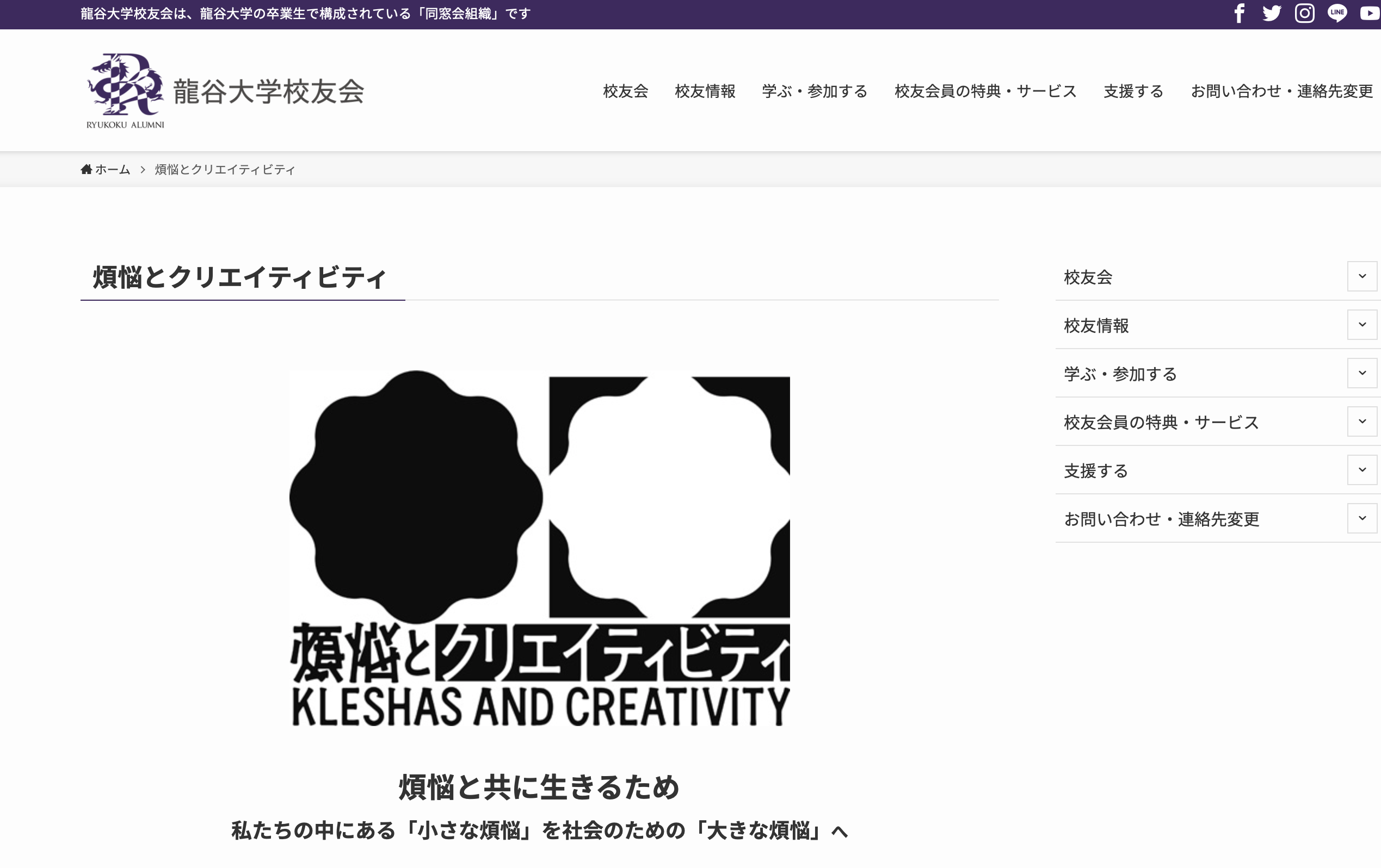Image resolution: width=1381 pixels, height=868 pixels.
Task: Open 校友会 in the top navigation
Action: [x=625, y=91]
